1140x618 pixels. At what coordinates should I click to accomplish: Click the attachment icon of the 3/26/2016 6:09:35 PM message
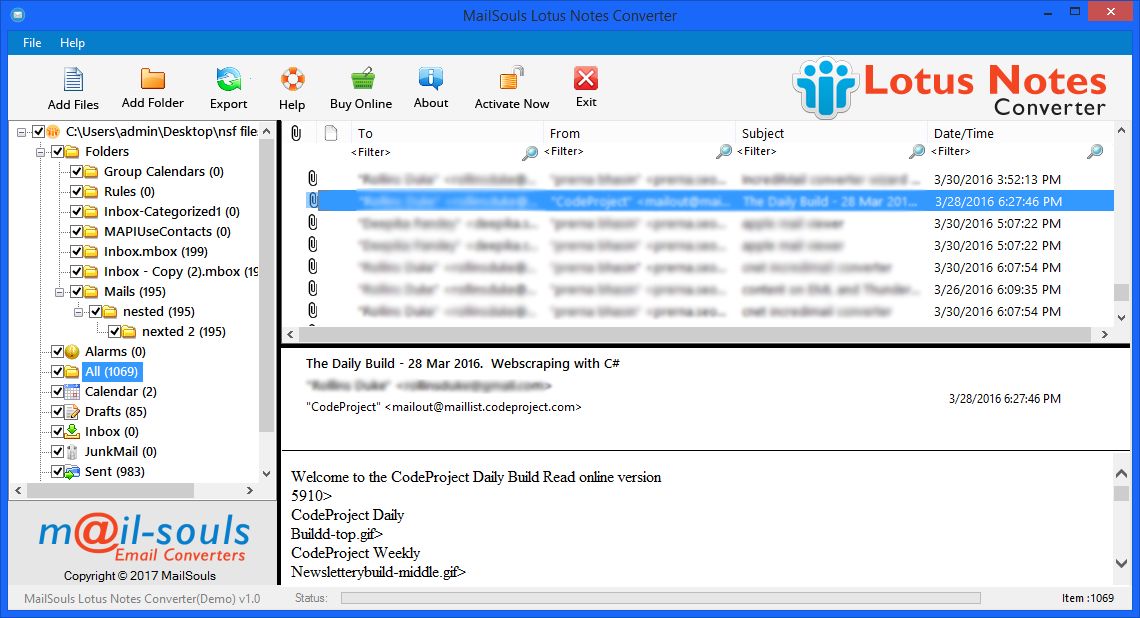point(313,289)
